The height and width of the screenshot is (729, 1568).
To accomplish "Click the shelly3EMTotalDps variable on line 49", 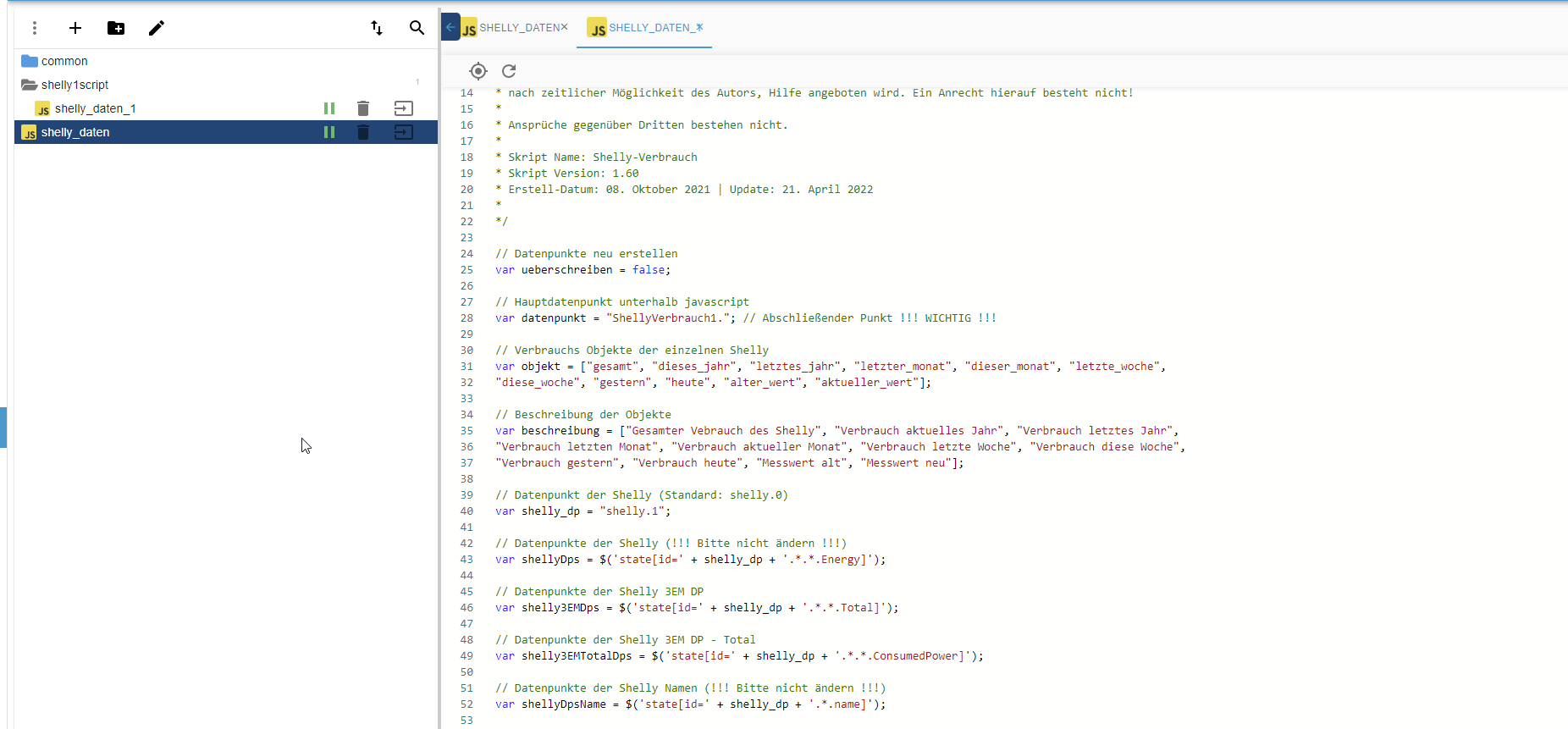I will (x=577, y=656).
